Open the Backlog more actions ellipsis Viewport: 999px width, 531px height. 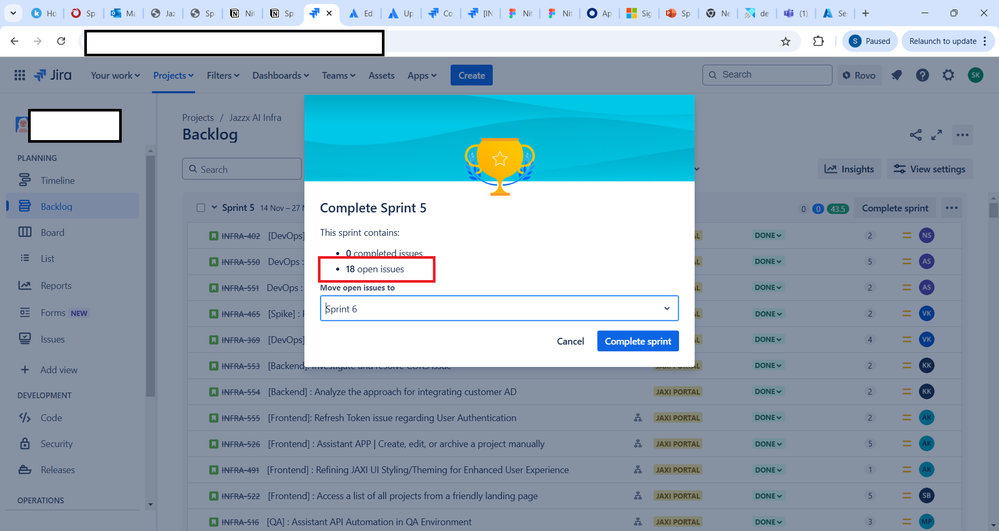point(962,135)
